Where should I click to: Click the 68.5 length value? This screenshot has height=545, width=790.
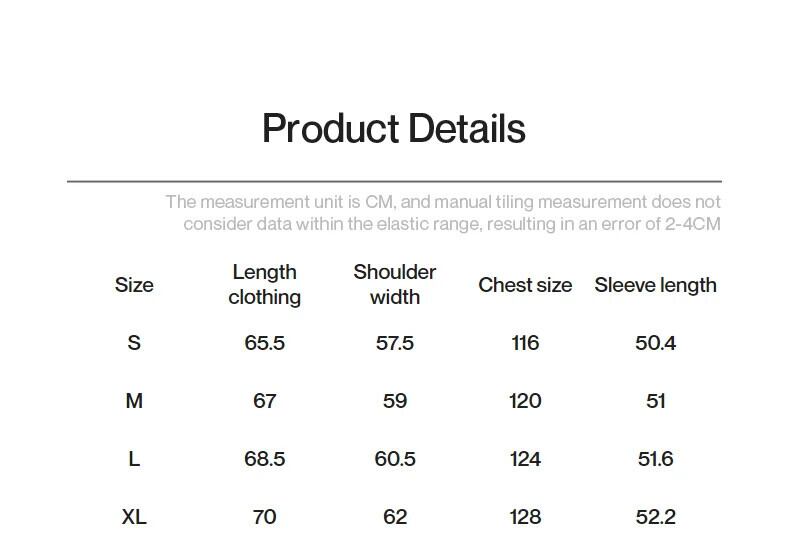coord(264,459)
